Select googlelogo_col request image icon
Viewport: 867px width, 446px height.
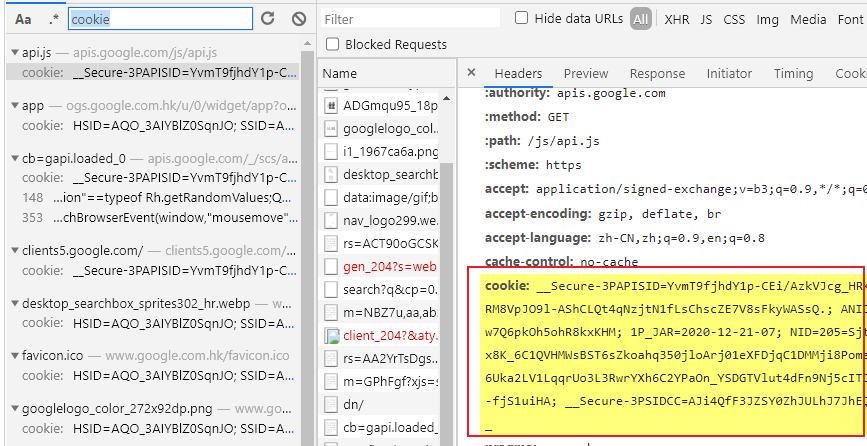tap(331, 129)
